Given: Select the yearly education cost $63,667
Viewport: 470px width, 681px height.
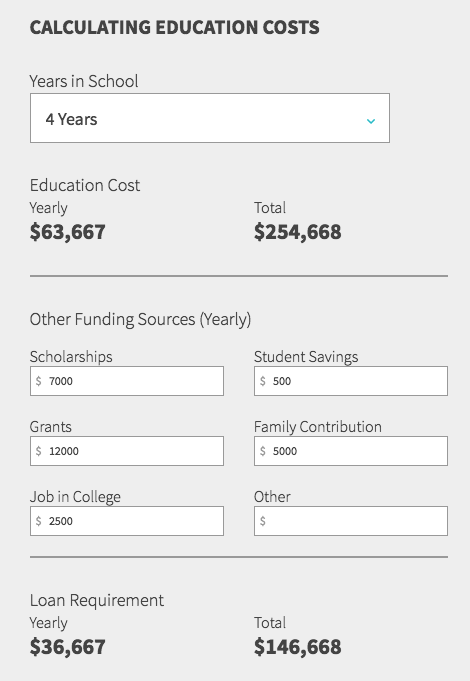Looking at the screenshot, I should click(x=67, y=231).
